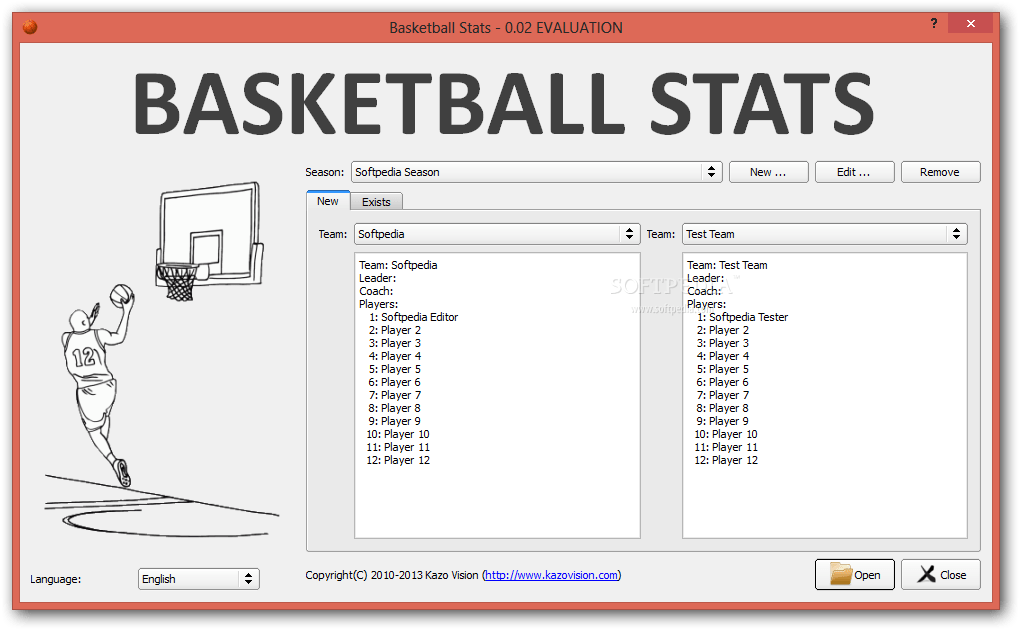The height and width of the screenshot is (630, 1020).
Task: Switch to the Exists tab
Action: (376, 201)
